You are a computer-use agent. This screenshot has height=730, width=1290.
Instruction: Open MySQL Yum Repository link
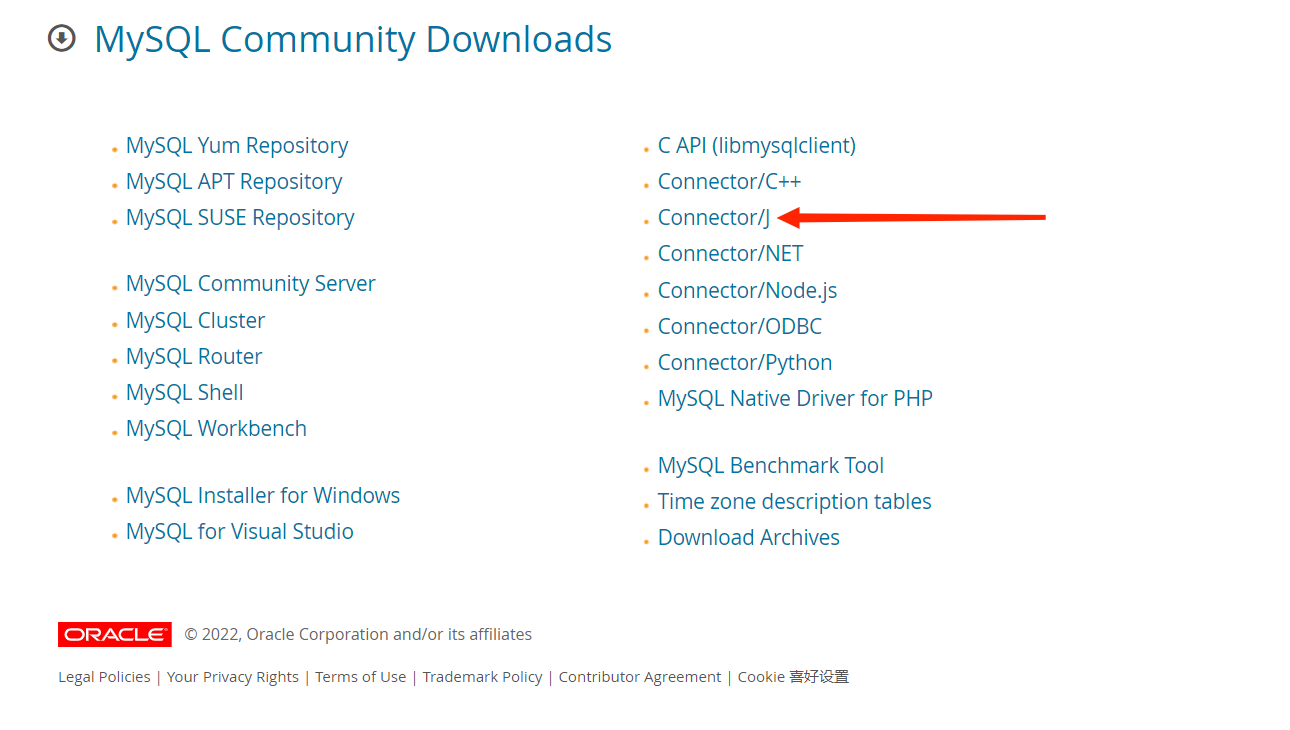click(237, 145)
